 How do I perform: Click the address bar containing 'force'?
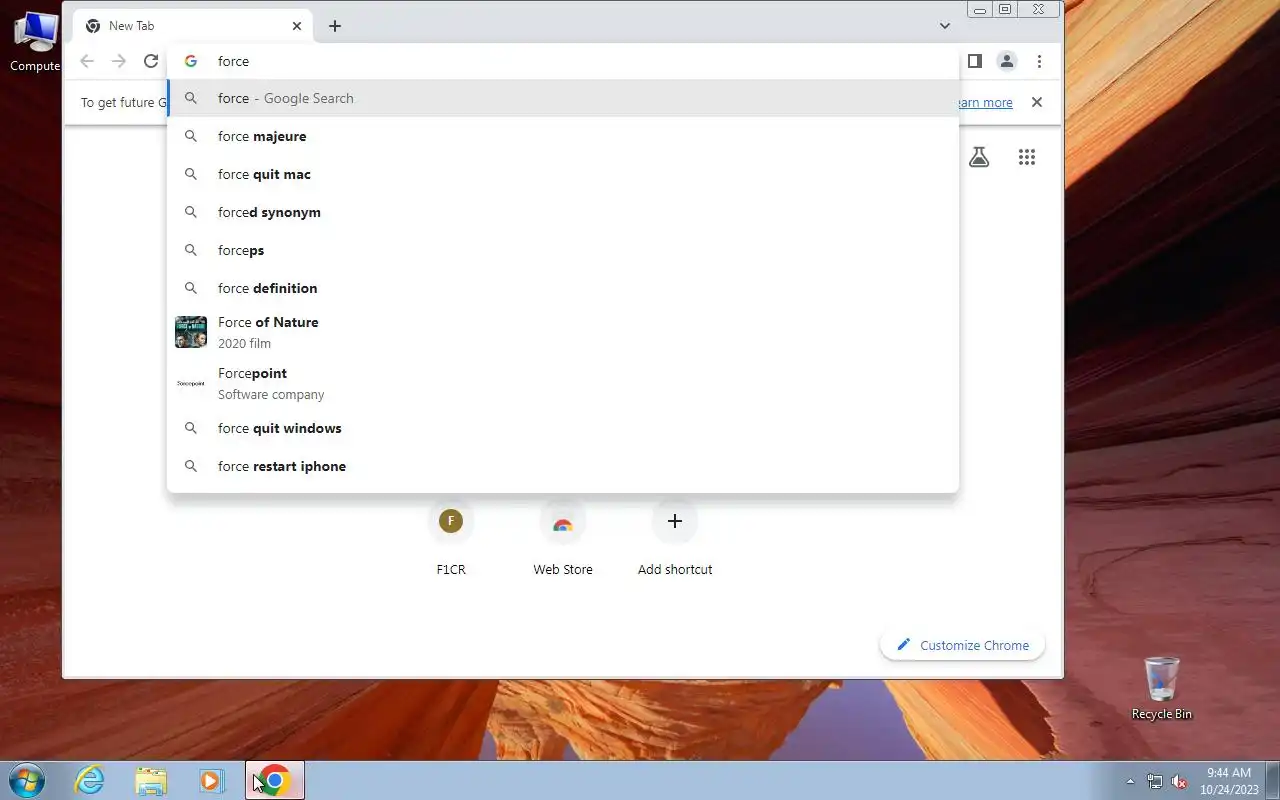click(563, 61)
